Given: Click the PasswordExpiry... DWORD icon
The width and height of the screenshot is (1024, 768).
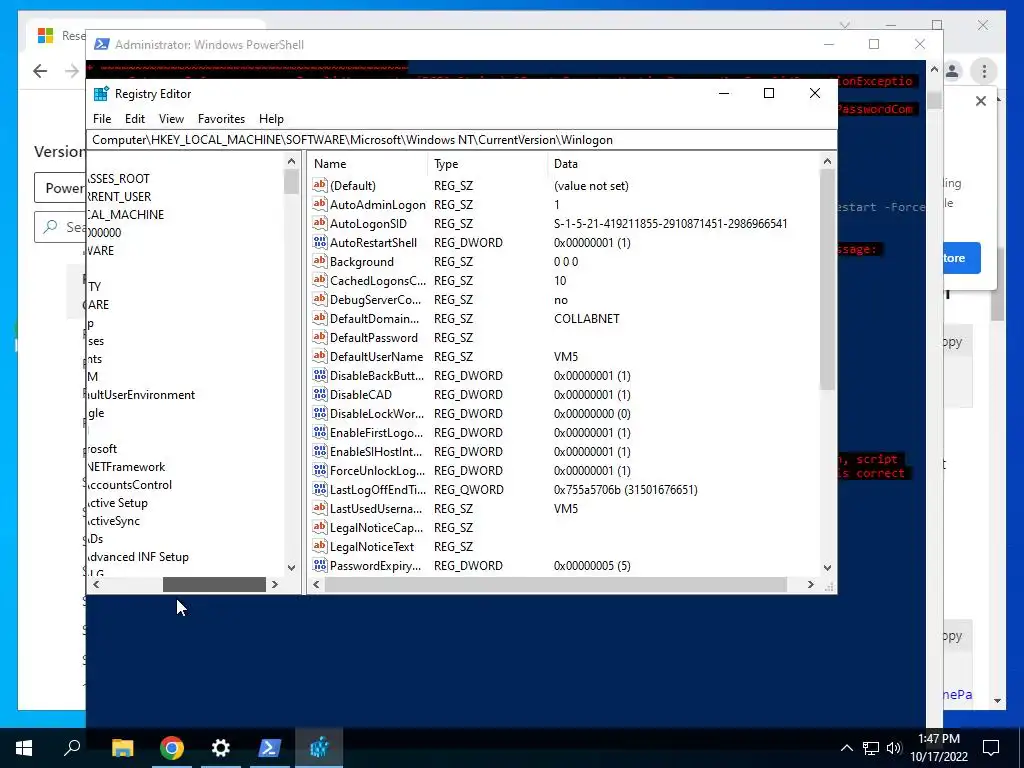Looking at the screenshot, I should [319, 566].
